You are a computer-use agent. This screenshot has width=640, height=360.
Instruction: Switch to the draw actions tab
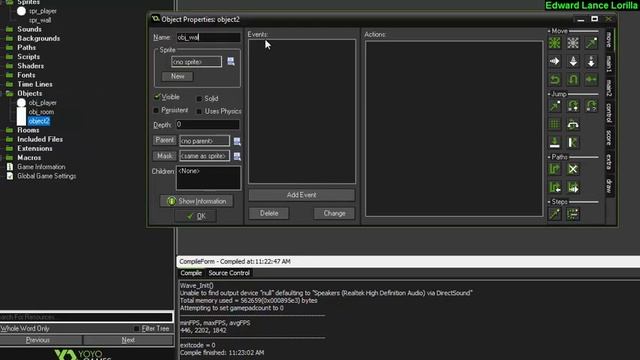tap(609, 186)
